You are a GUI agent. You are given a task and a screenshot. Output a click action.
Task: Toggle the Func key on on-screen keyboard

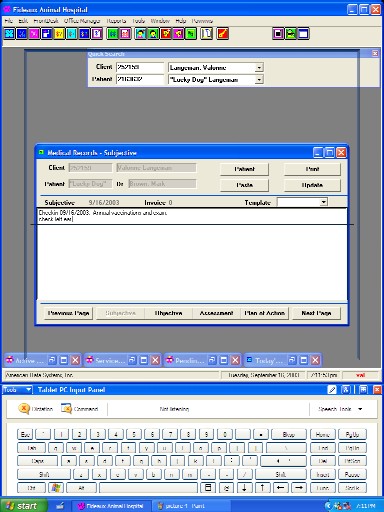click(323, 488)
